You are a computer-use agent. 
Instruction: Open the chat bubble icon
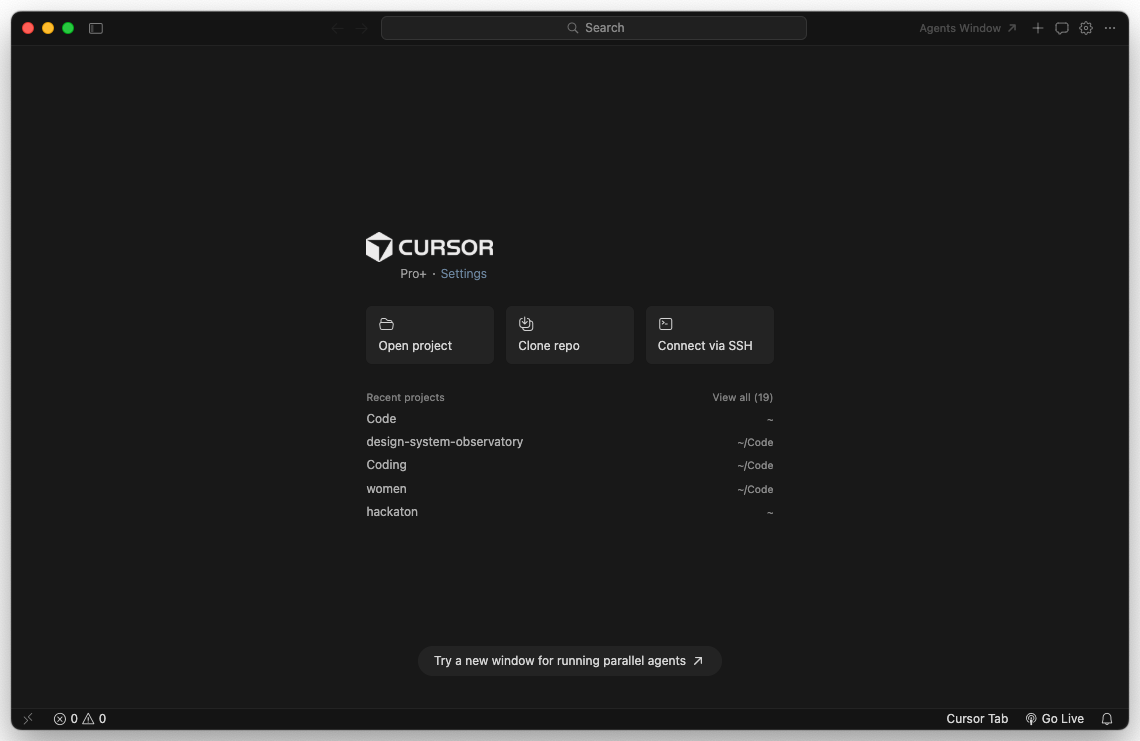tap(1061, 28)
